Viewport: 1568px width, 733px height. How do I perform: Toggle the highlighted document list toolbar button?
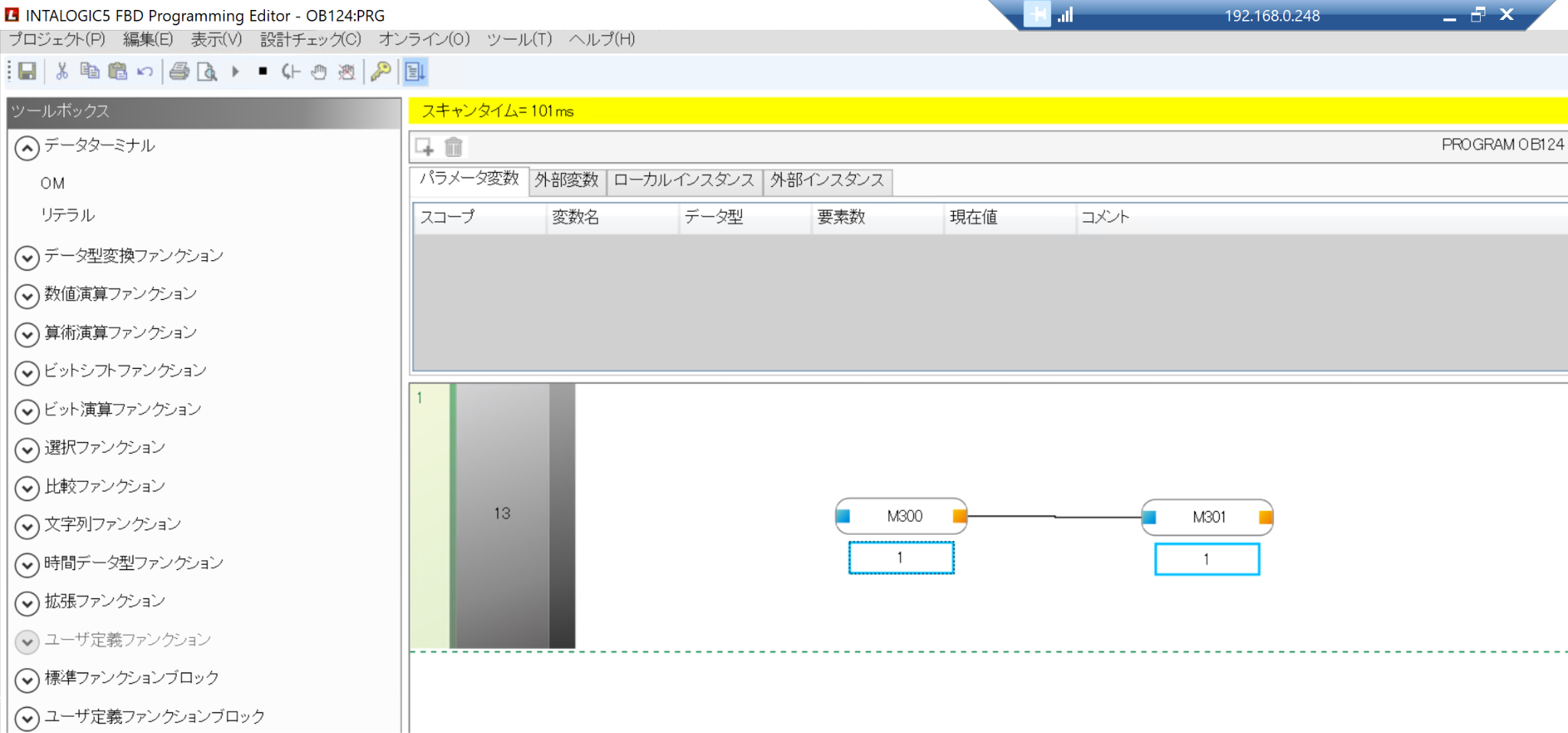click(x=414, y=72)
